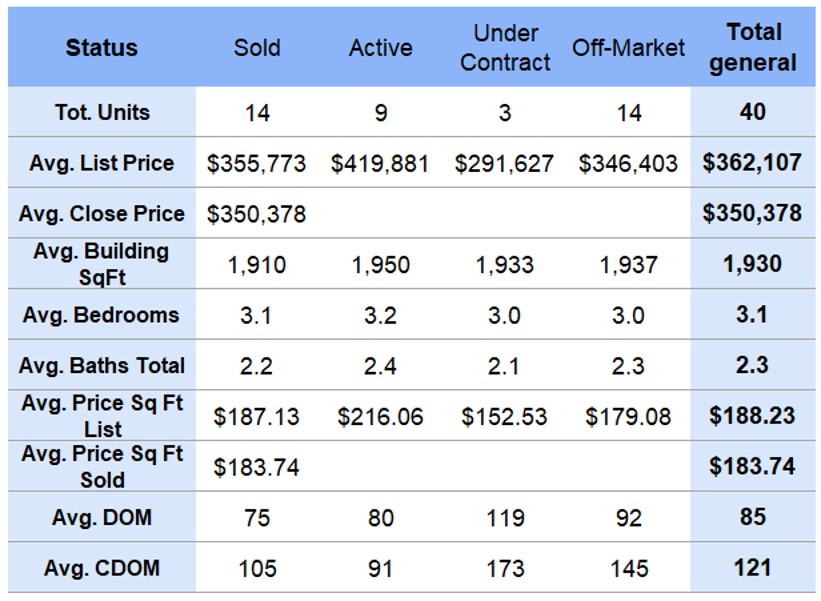This screenshot has height=601, width=821.
Task: Click the $419,881 Active list price cell
Action: coord(380,164)
